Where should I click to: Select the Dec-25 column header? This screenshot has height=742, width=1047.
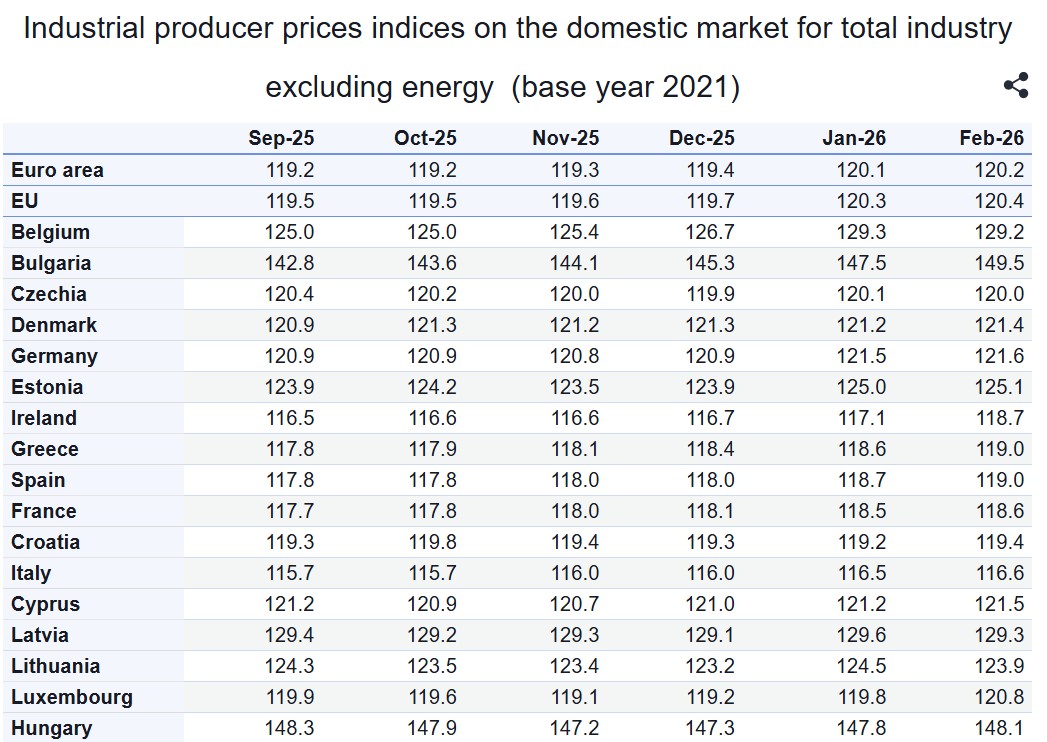point(702,139)
